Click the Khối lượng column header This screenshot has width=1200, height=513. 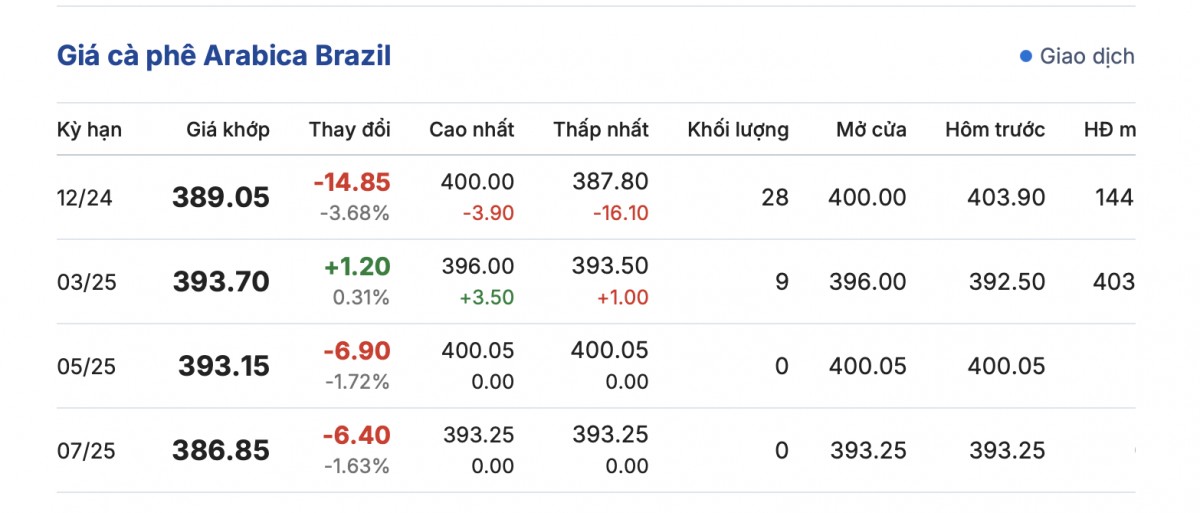[x=738, y=129]
